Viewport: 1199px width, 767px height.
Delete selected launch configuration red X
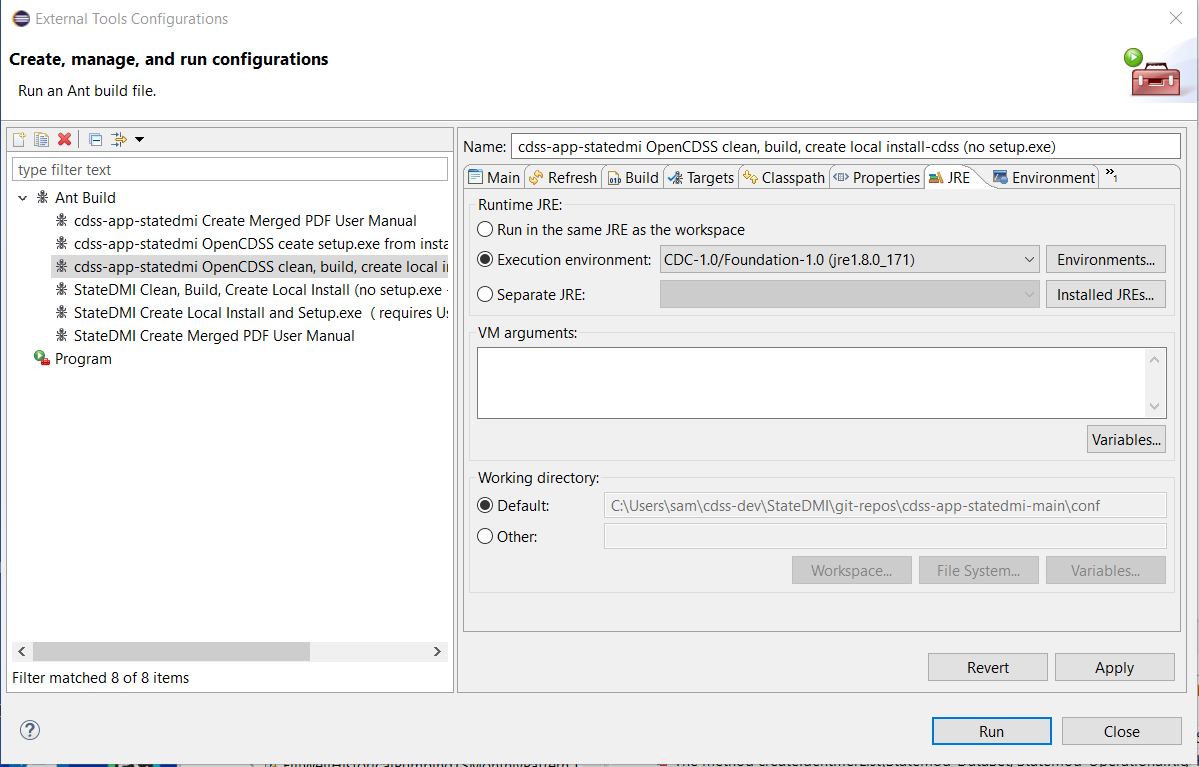[64, 139]
